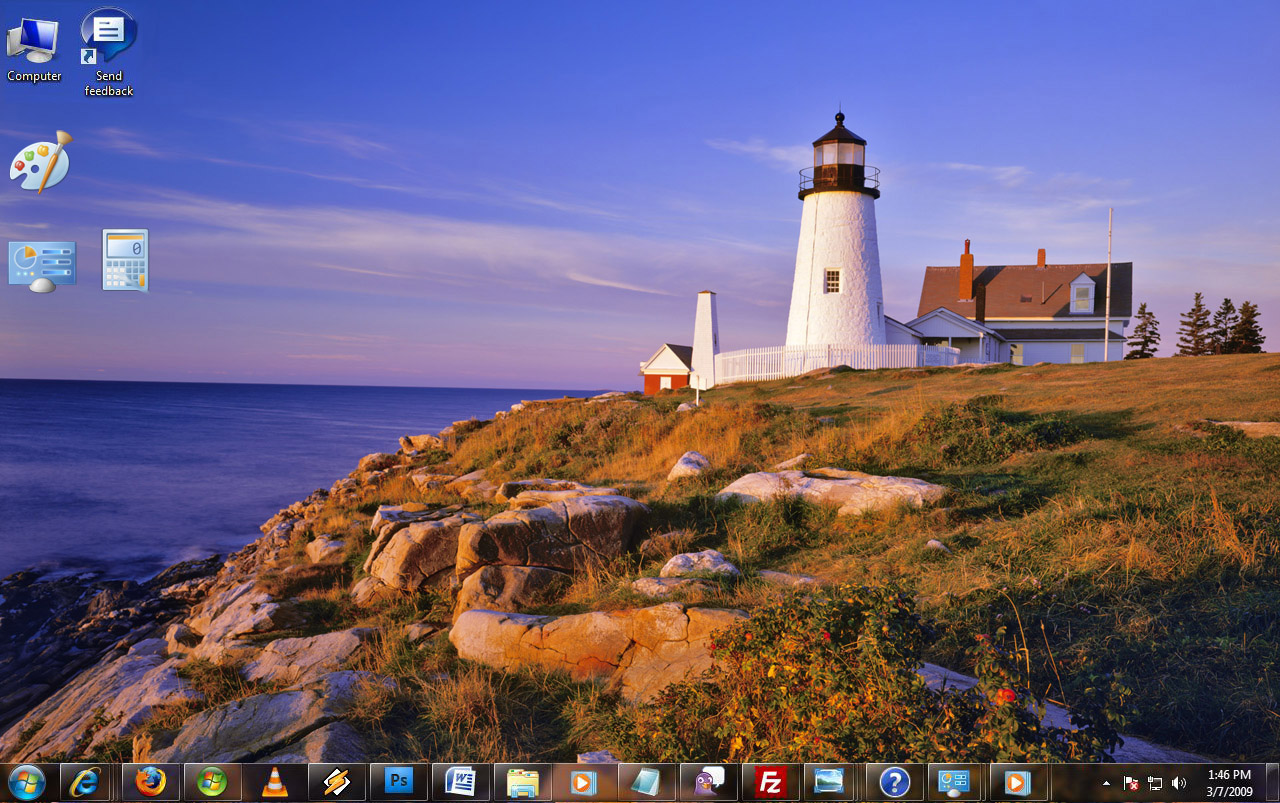Open the Help and Support question mark icon
Screen dimensions: 1280x803
point(894,781)
